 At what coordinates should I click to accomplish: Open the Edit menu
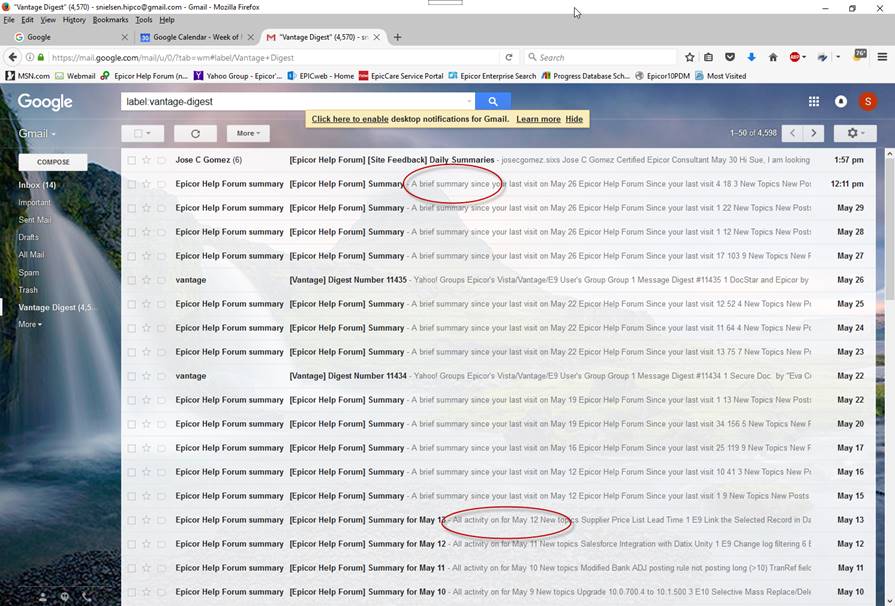pyautogui.click(x=27, y=19)
